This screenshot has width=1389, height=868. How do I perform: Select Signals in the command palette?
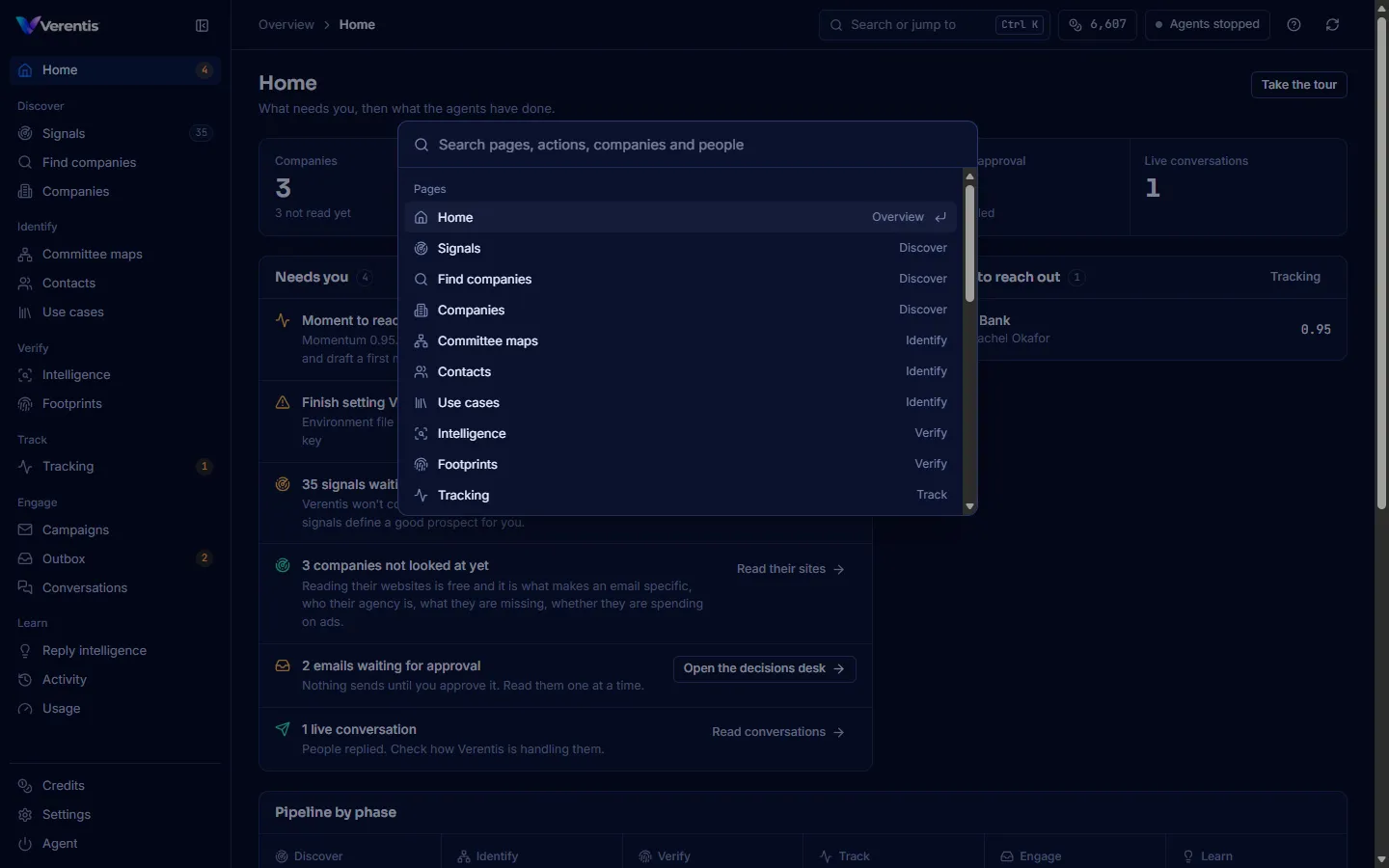click(681, 248)
